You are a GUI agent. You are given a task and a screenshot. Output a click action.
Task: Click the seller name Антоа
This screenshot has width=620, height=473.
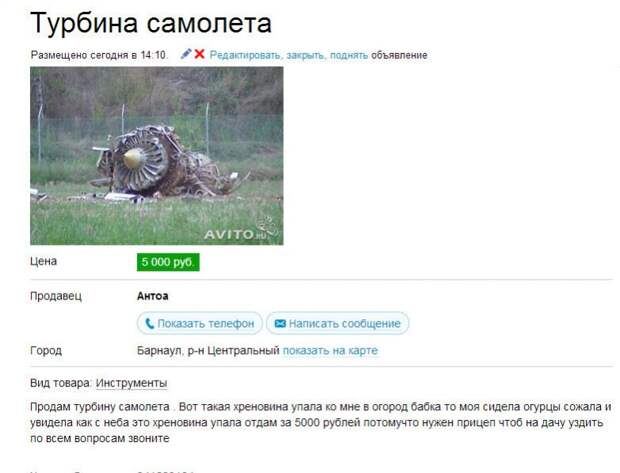153,296
